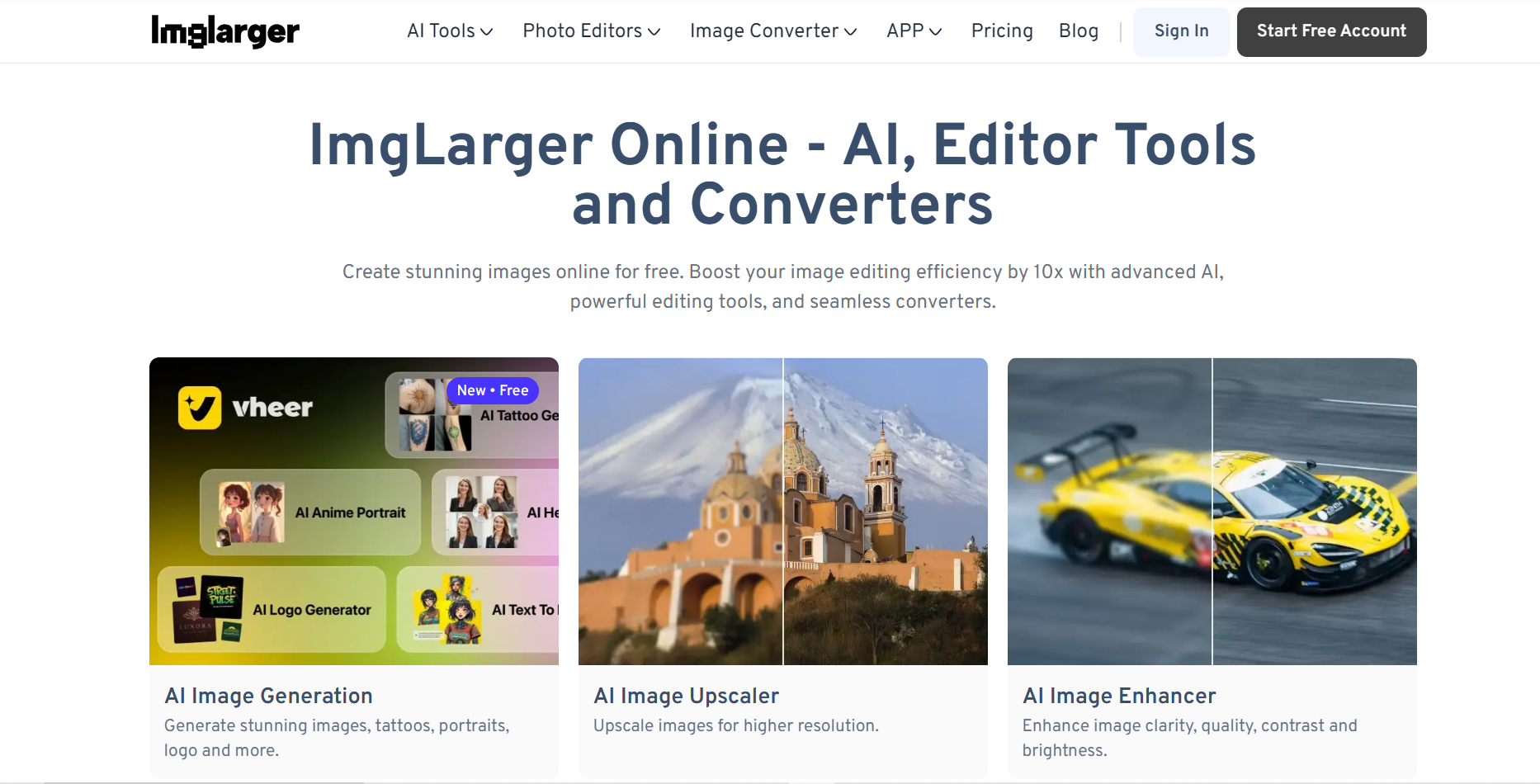Go to the Pricing page
Viewport: 1540px width, 784px height.
tap(1002, 31)
